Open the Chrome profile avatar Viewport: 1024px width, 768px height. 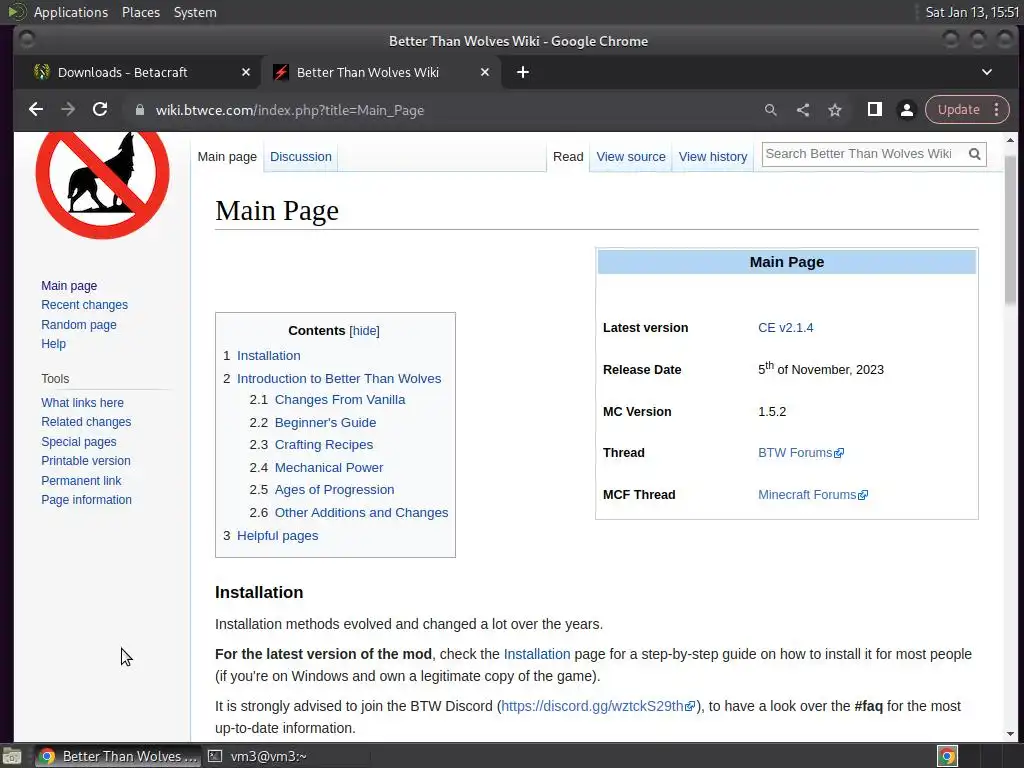tap(906, 110)
